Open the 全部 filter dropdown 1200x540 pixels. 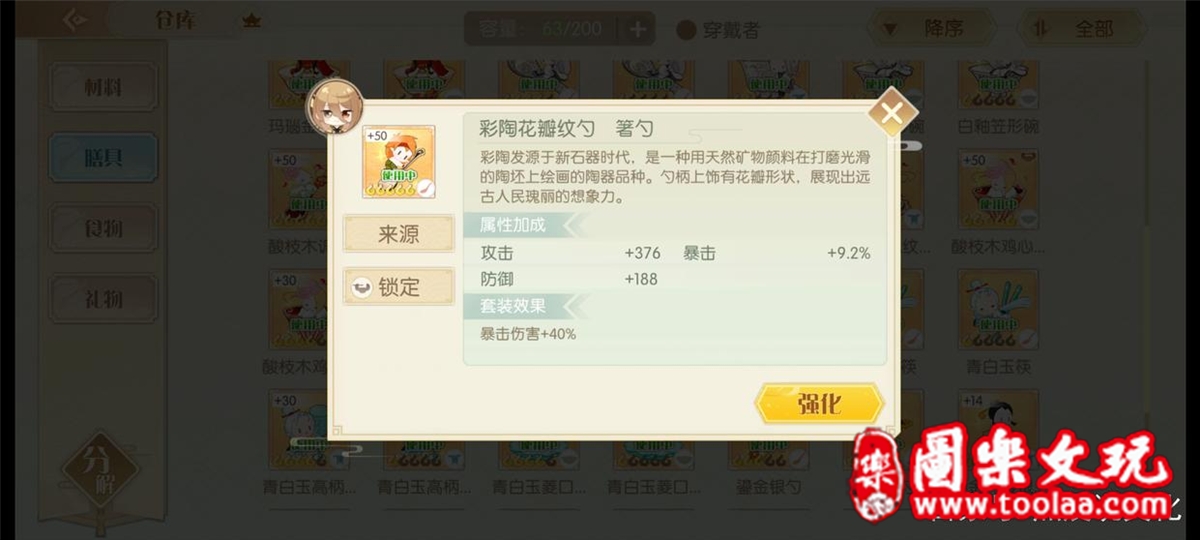click(x=1085, y=29)
